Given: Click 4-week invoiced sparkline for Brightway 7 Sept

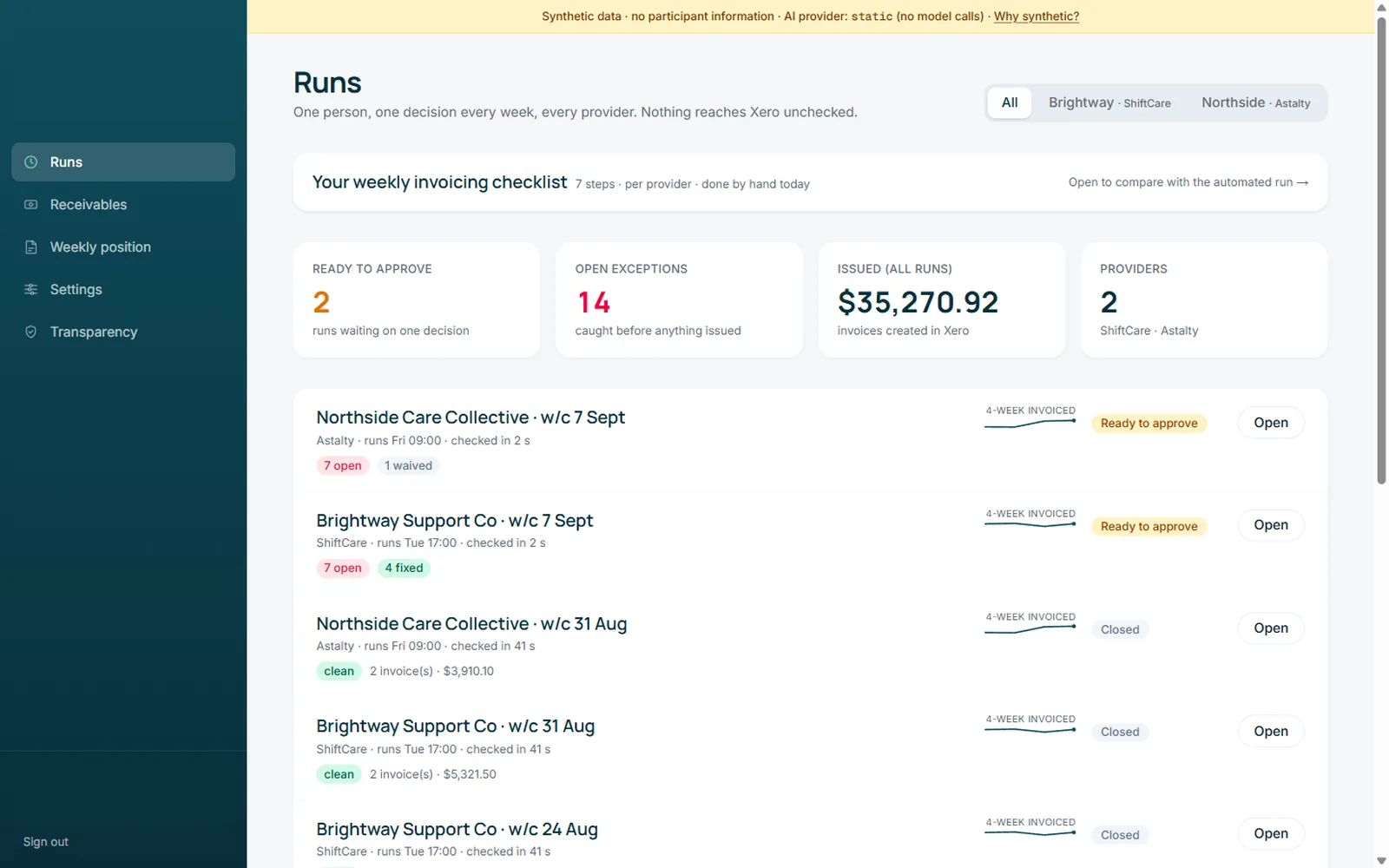Looking at the screenshot, I should click(1030, 525).
